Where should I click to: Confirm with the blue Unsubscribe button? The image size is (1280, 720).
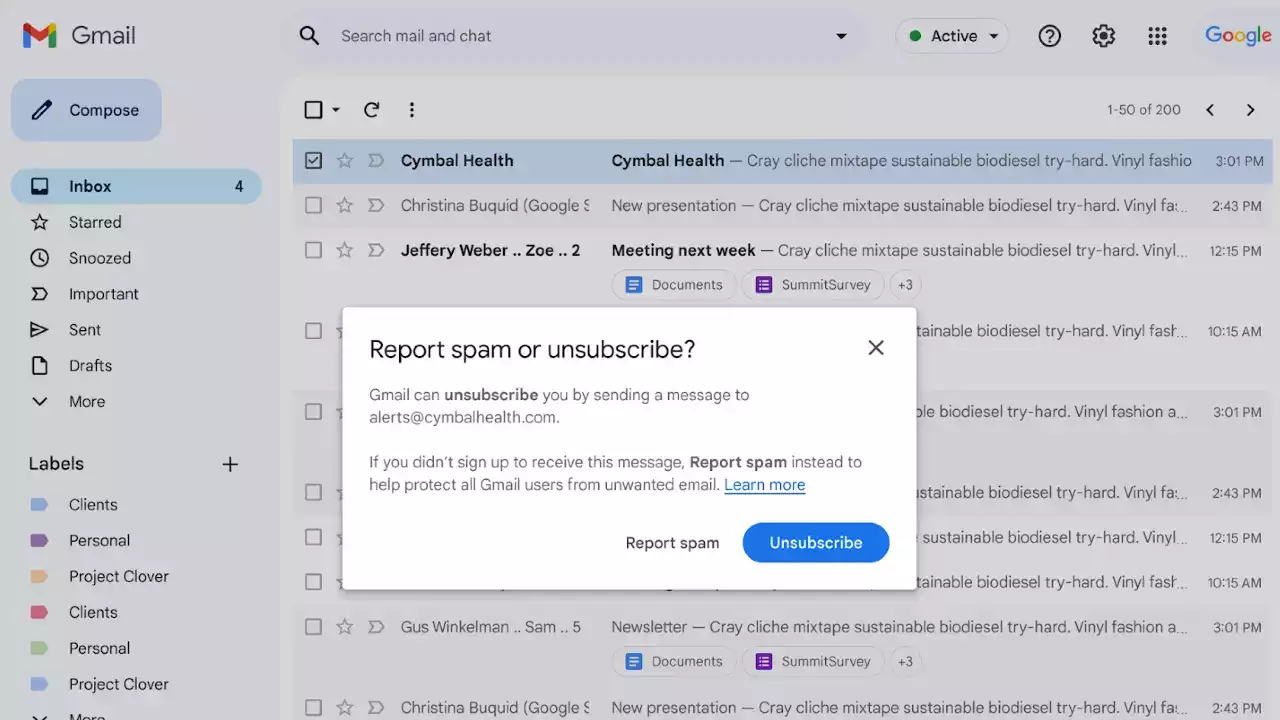816,543
